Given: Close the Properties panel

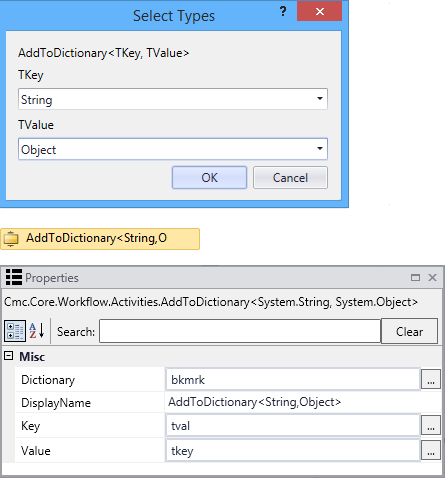Looking at the screenshot, I should [x=432, y=277].
